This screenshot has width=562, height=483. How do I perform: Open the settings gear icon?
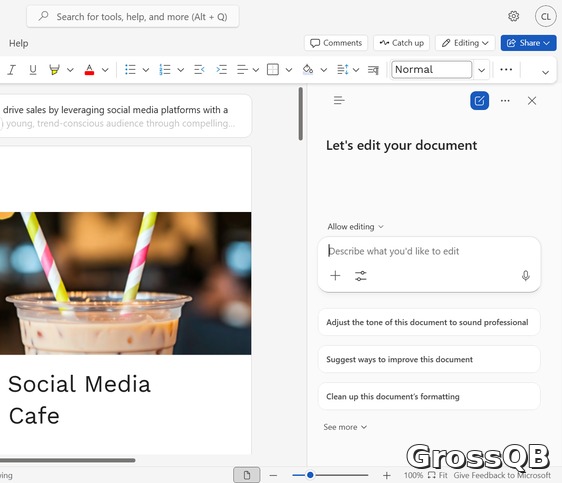click(513, 16)
